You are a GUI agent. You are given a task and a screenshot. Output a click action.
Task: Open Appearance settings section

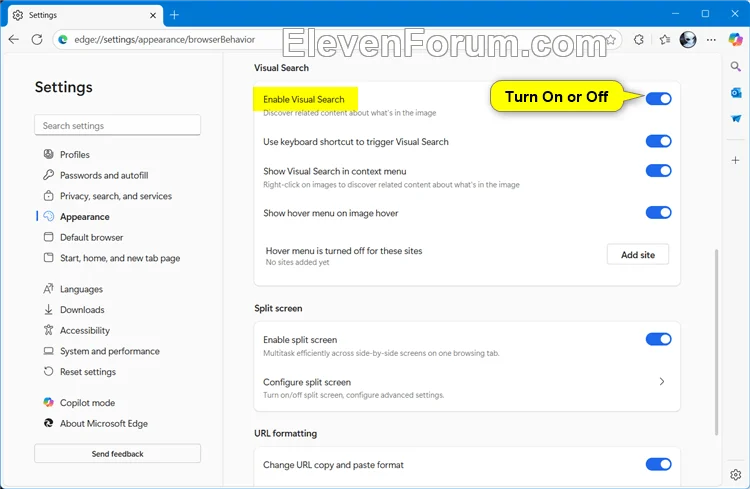(x=85, y=217)
